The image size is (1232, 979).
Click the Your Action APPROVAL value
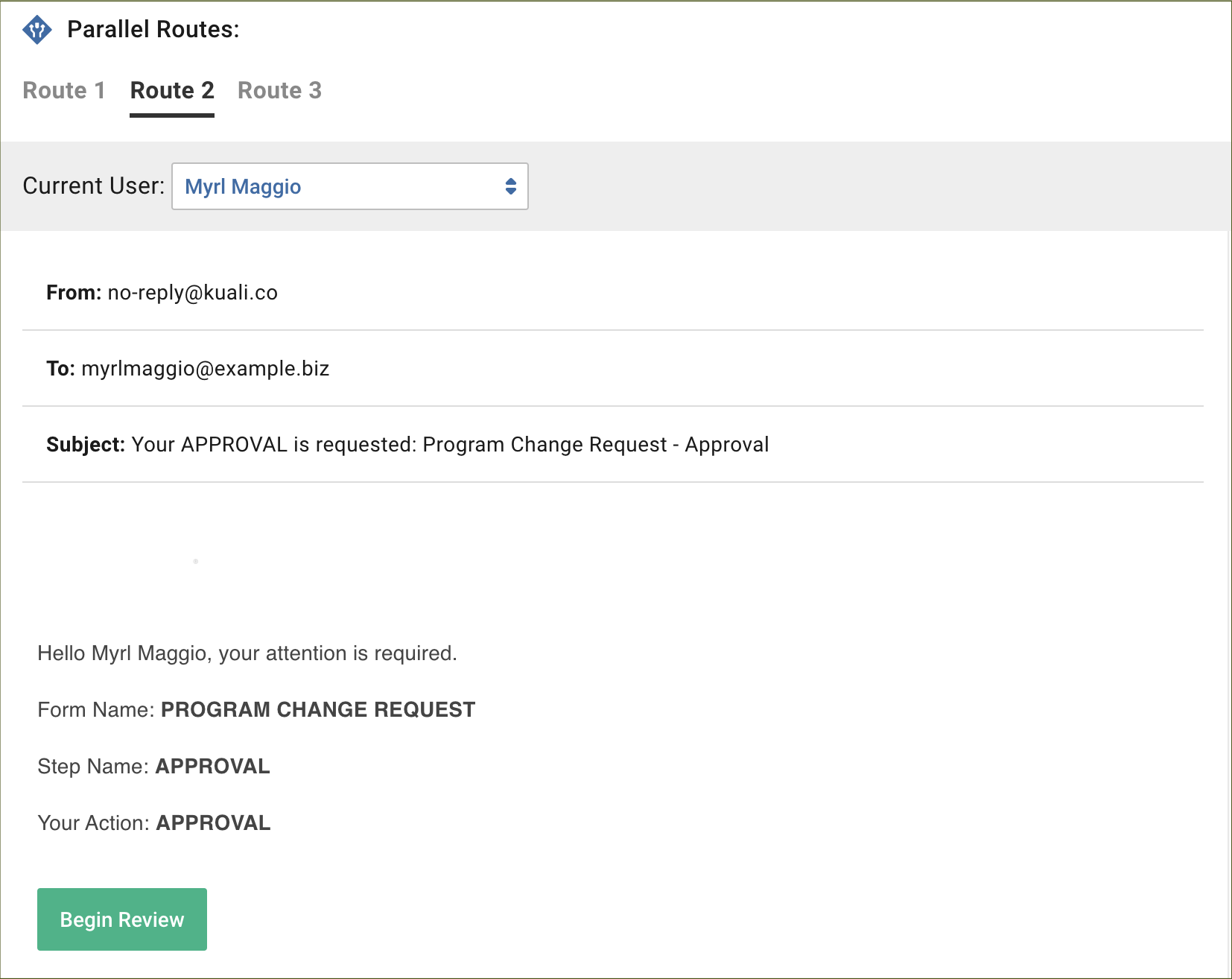coord(212,823)
